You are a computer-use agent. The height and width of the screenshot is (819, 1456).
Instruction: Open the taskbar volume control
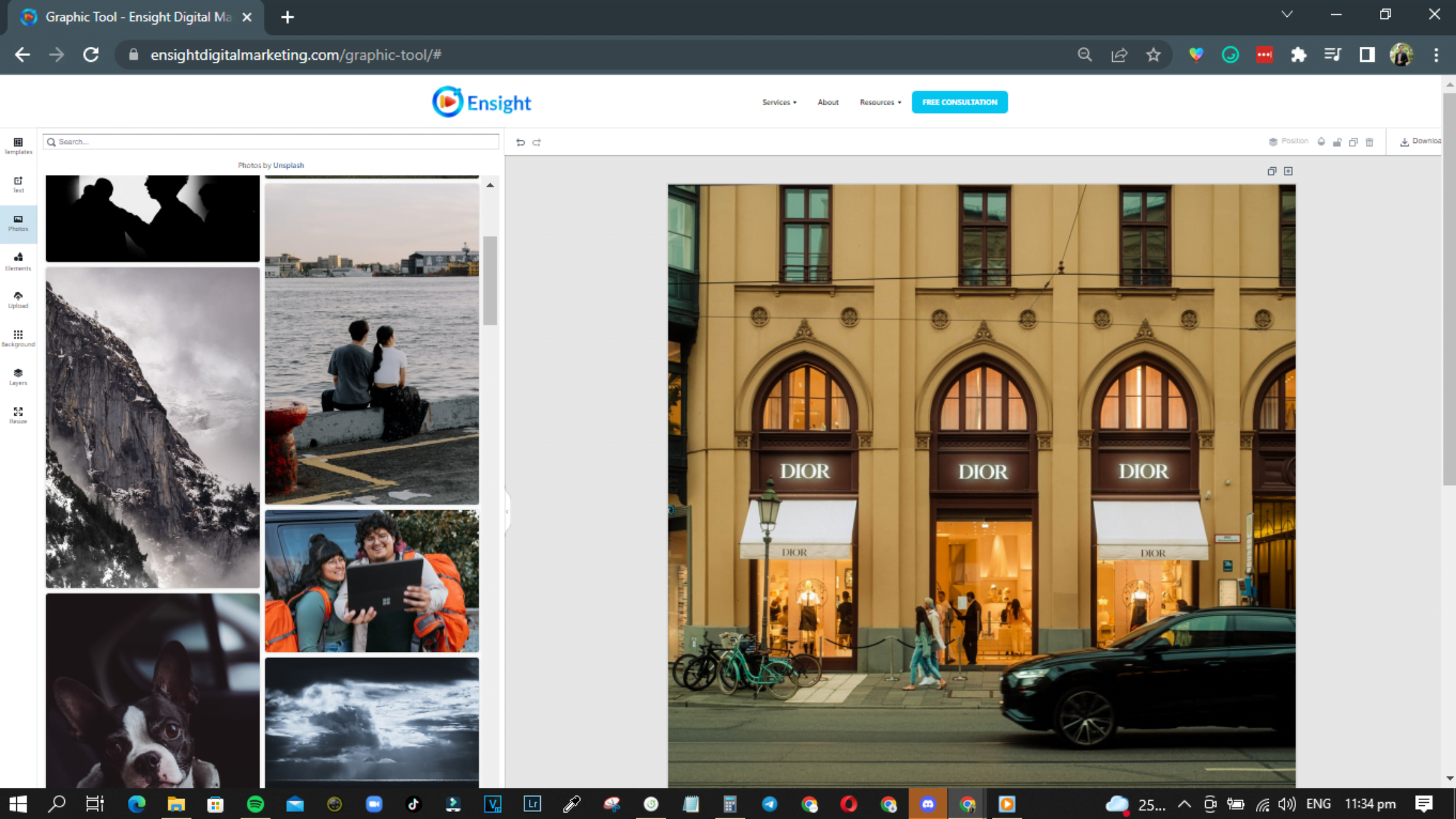(1287, 804)
